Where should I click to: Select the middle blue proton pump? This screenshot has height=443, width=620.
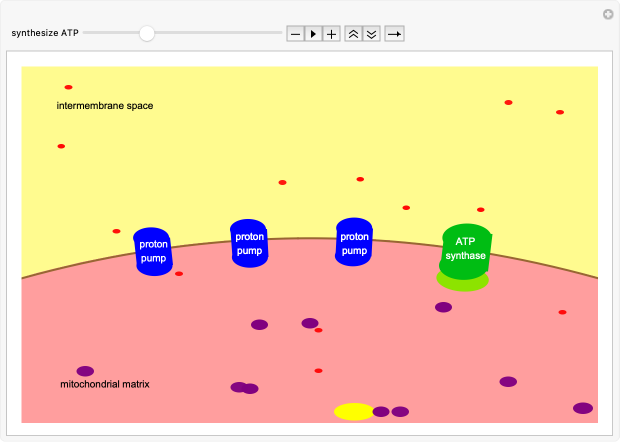tap(249, 243)
